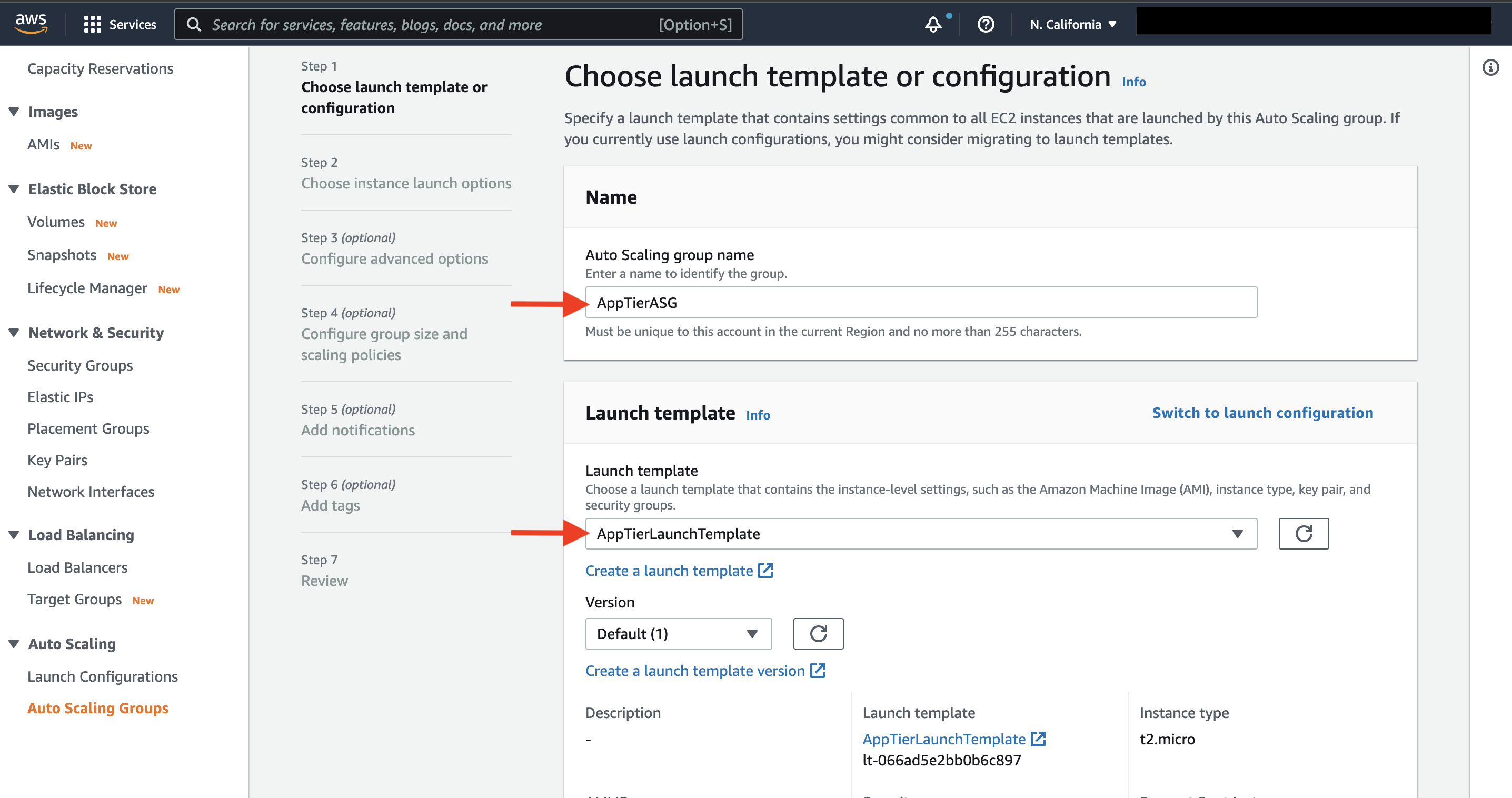Open the AppTierLaunchTemplate dropdown
1512x798 pixels.
(920, 533)
